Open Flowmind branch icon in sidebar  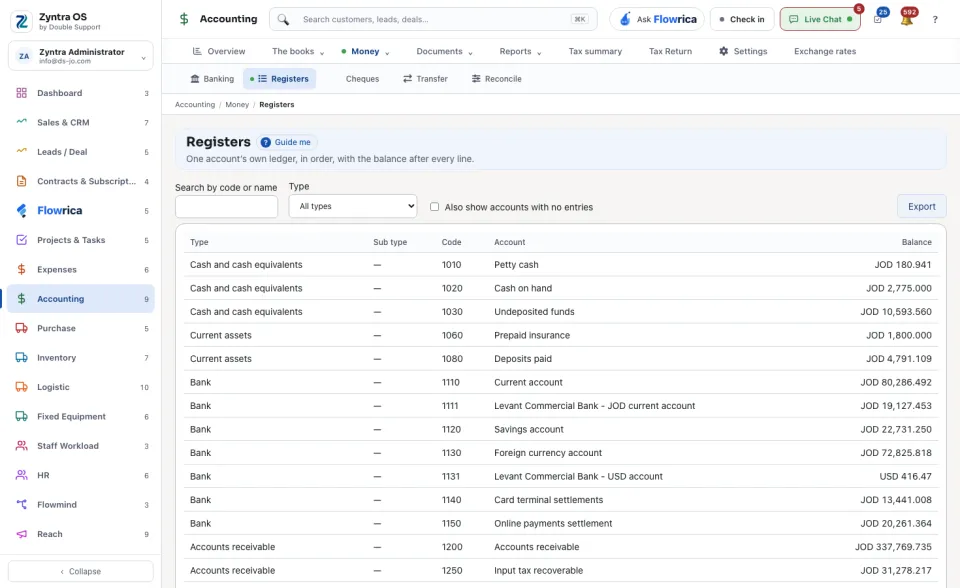21,505
